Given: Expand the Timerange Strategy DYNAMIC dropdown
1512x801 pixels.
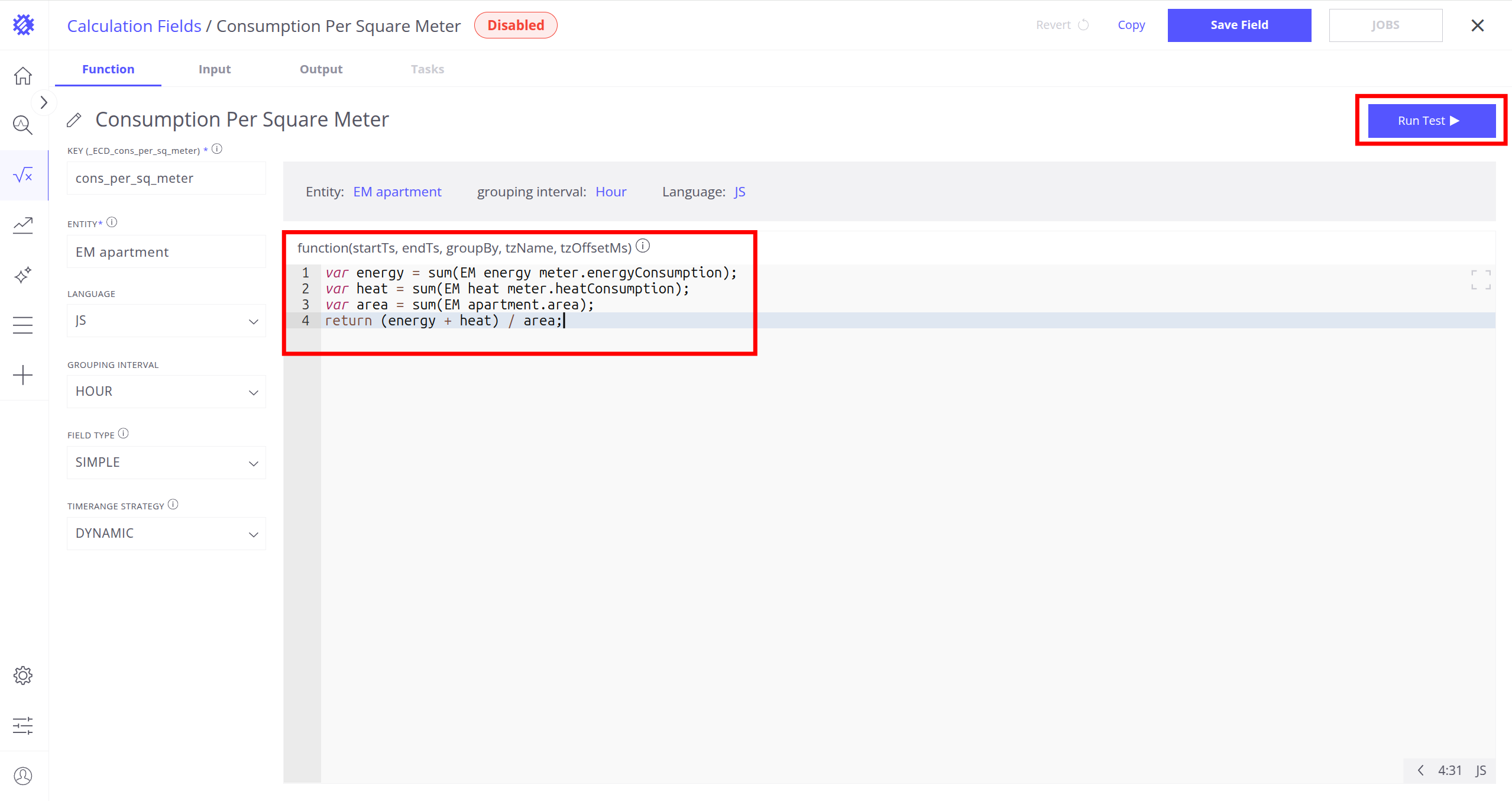Looking at the screenshot, I should click(166, 534).
